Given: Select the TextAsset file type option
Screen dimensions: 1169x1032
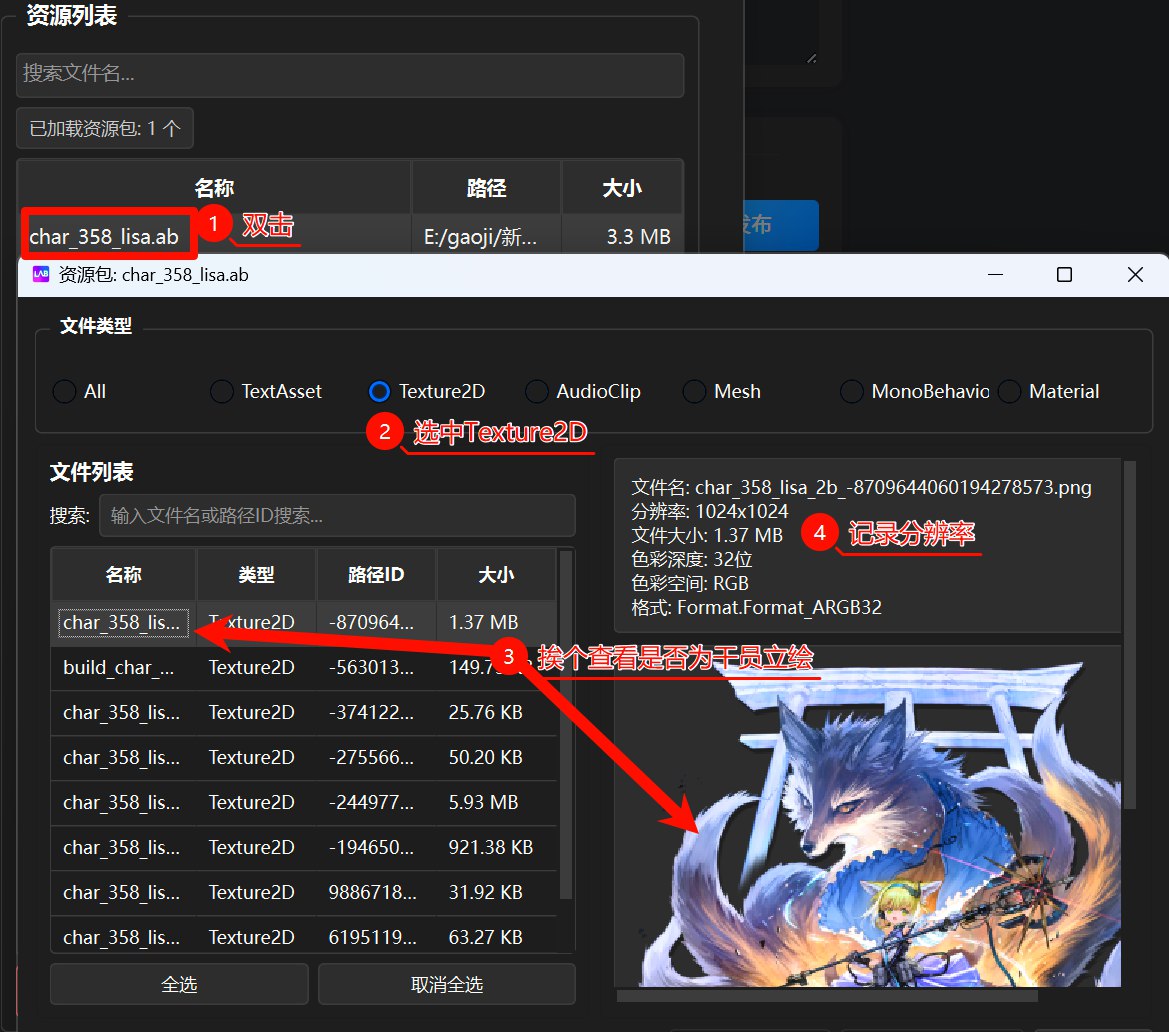Looking at the screenshot, I should click(x=222, y=392).
